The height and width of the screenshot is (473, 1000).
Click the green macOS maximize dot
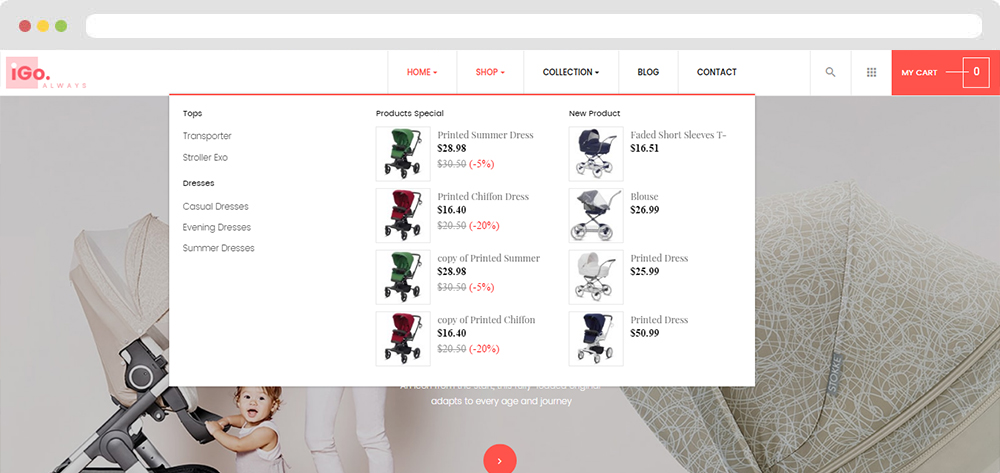pos(61,26)
